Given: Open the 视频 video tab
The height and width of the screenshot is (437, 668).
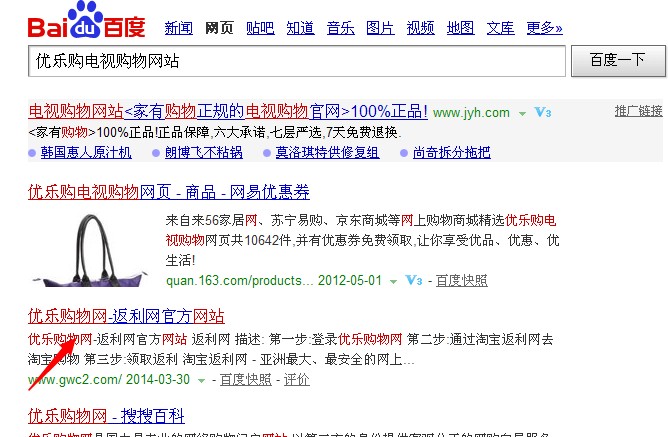Looking at the screenshot, I should pos(420,28).
